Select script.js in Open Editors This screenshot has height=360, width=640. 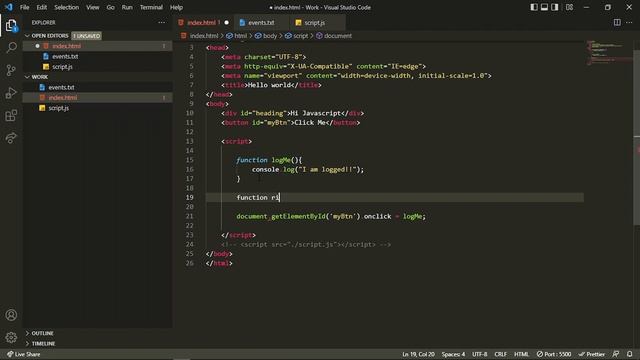pyautogui.click(x=98, y=67)
